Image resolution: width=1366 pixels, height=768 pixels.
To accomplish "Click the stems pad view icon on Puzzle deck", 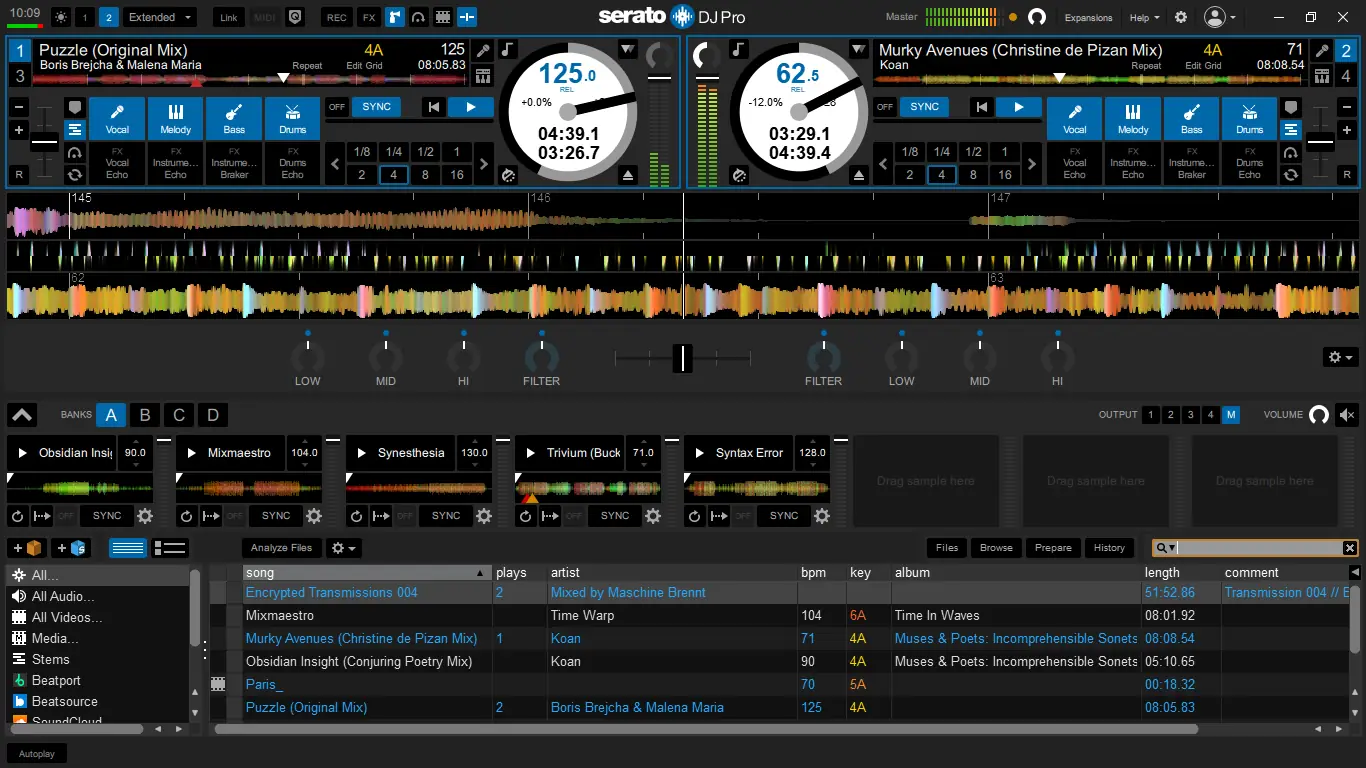I will click(x=75, y=129).
